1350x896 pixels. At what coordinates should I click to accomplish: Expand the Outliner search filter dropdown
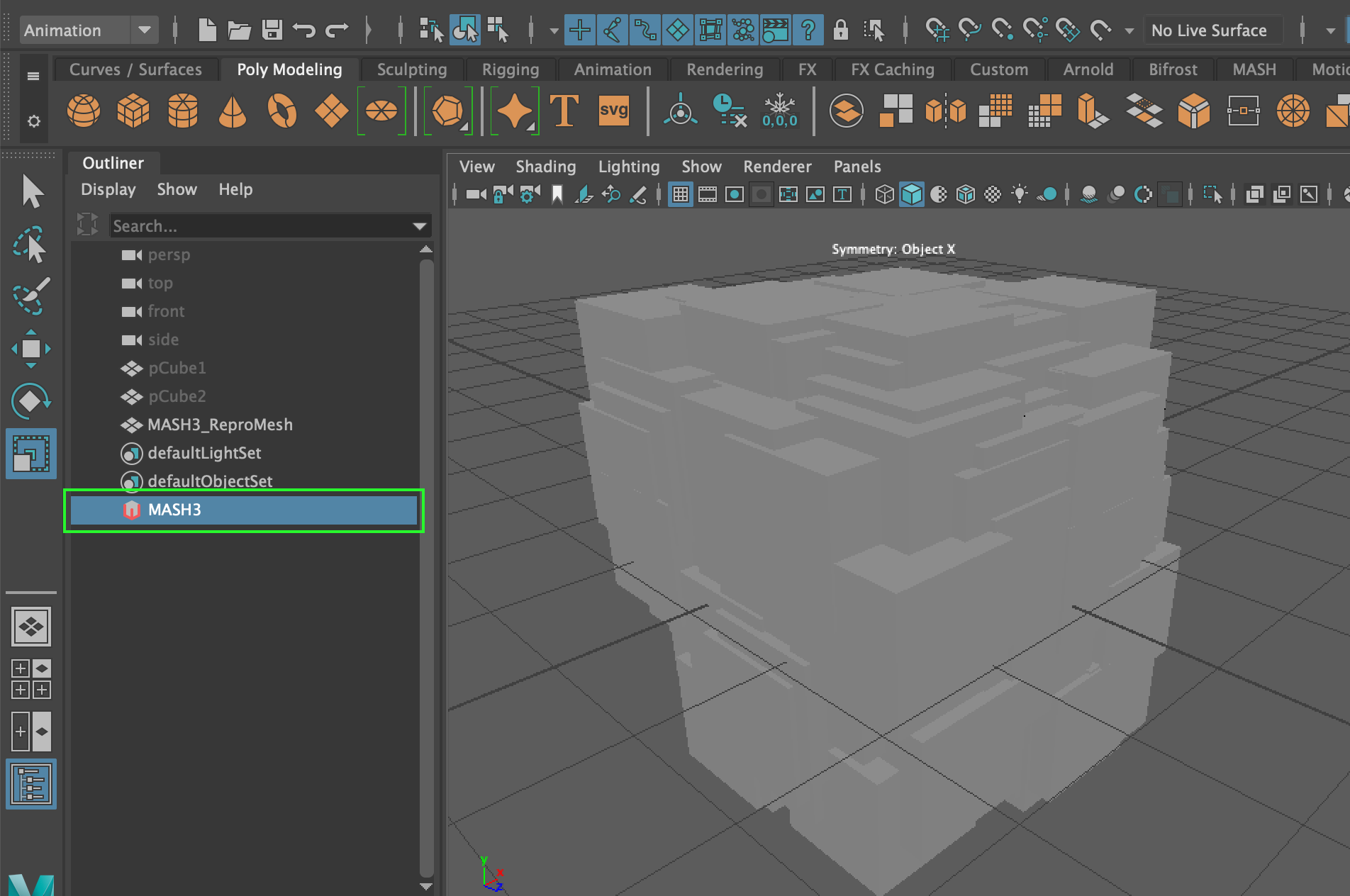coord(419,225)
